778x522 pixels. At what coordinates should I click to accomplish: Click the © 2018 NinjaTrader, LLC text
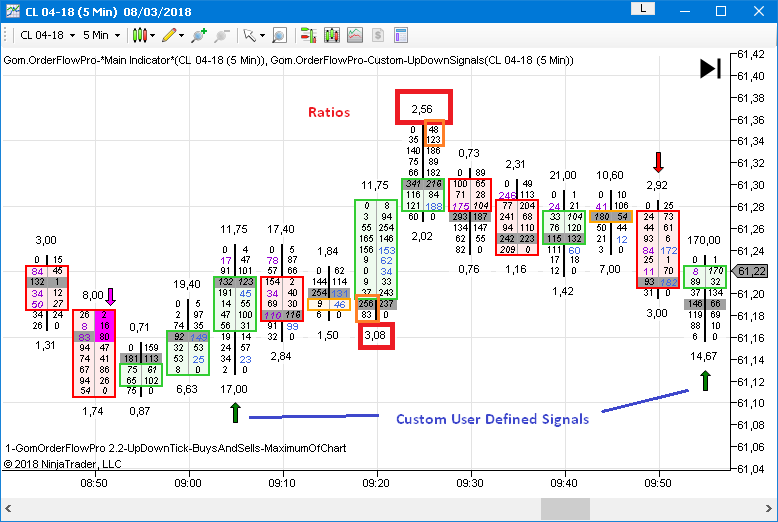click(x=63, y=464)
